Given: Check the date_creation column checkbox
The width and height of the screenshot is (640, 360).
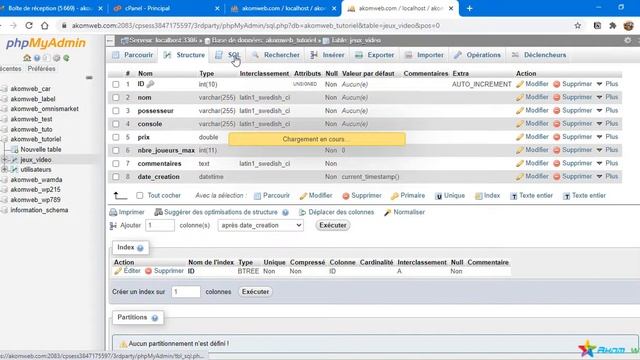Looking at the screenshot, I should pos(116,177).
